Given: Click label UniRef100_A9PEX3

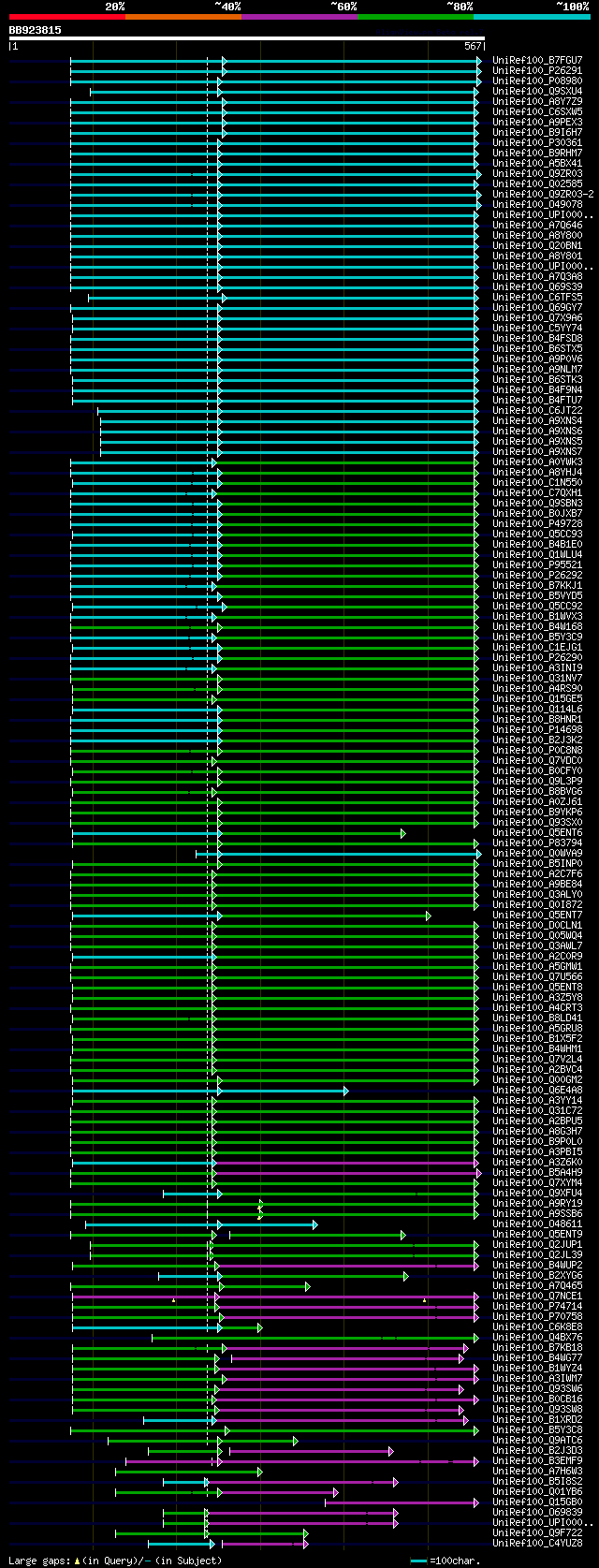Looking at the screenshot, I should (537, 122).
